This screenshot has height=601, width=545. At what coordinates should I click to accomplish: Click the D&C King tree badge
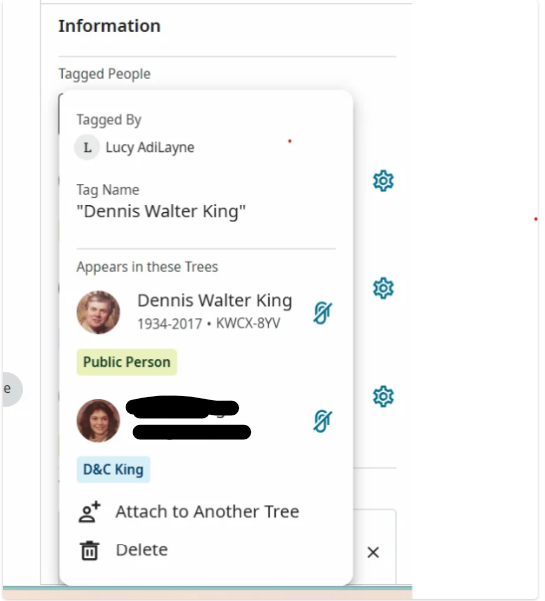point(113,470)
